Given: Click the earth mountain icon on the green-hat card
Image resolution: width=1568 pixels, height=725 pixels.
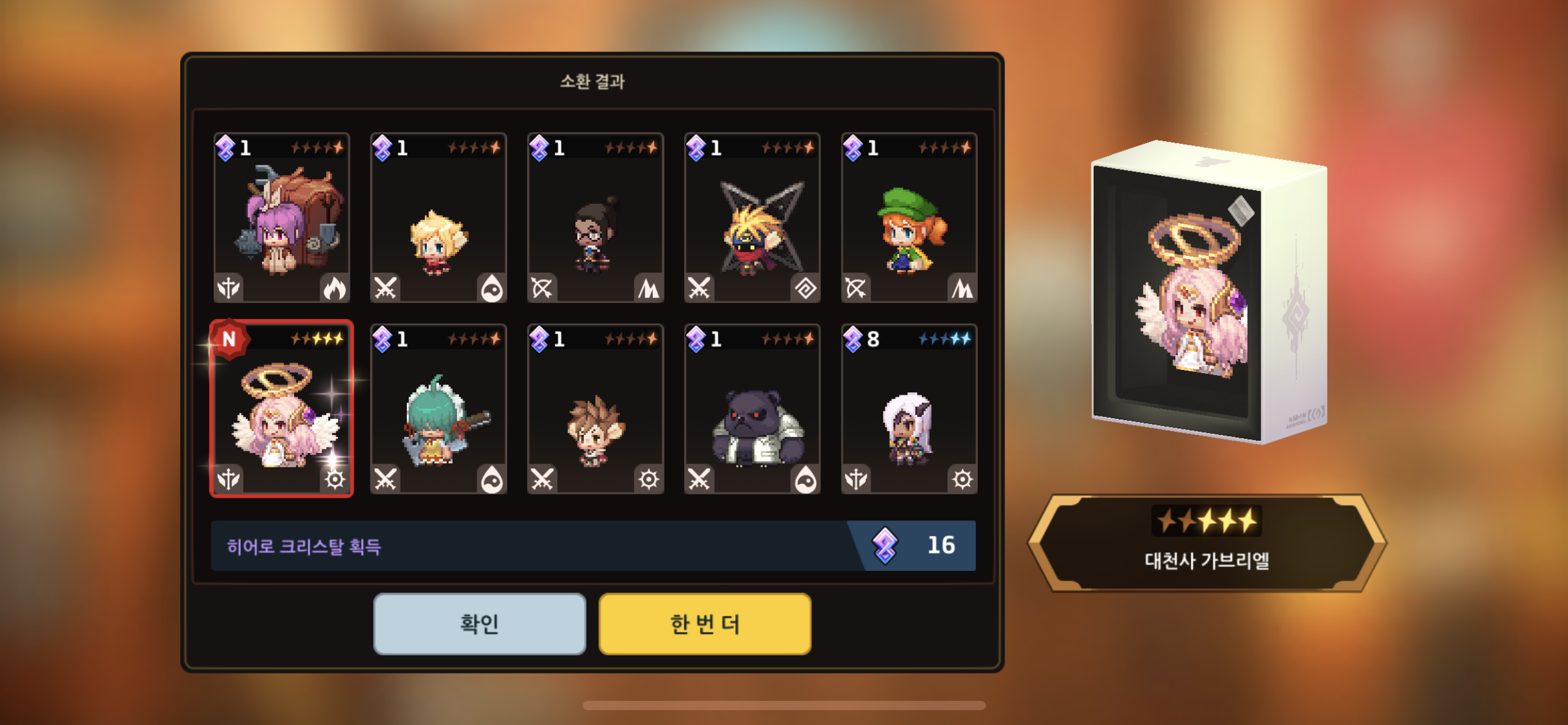Looking at the screenshot, I should click(962, 288).
